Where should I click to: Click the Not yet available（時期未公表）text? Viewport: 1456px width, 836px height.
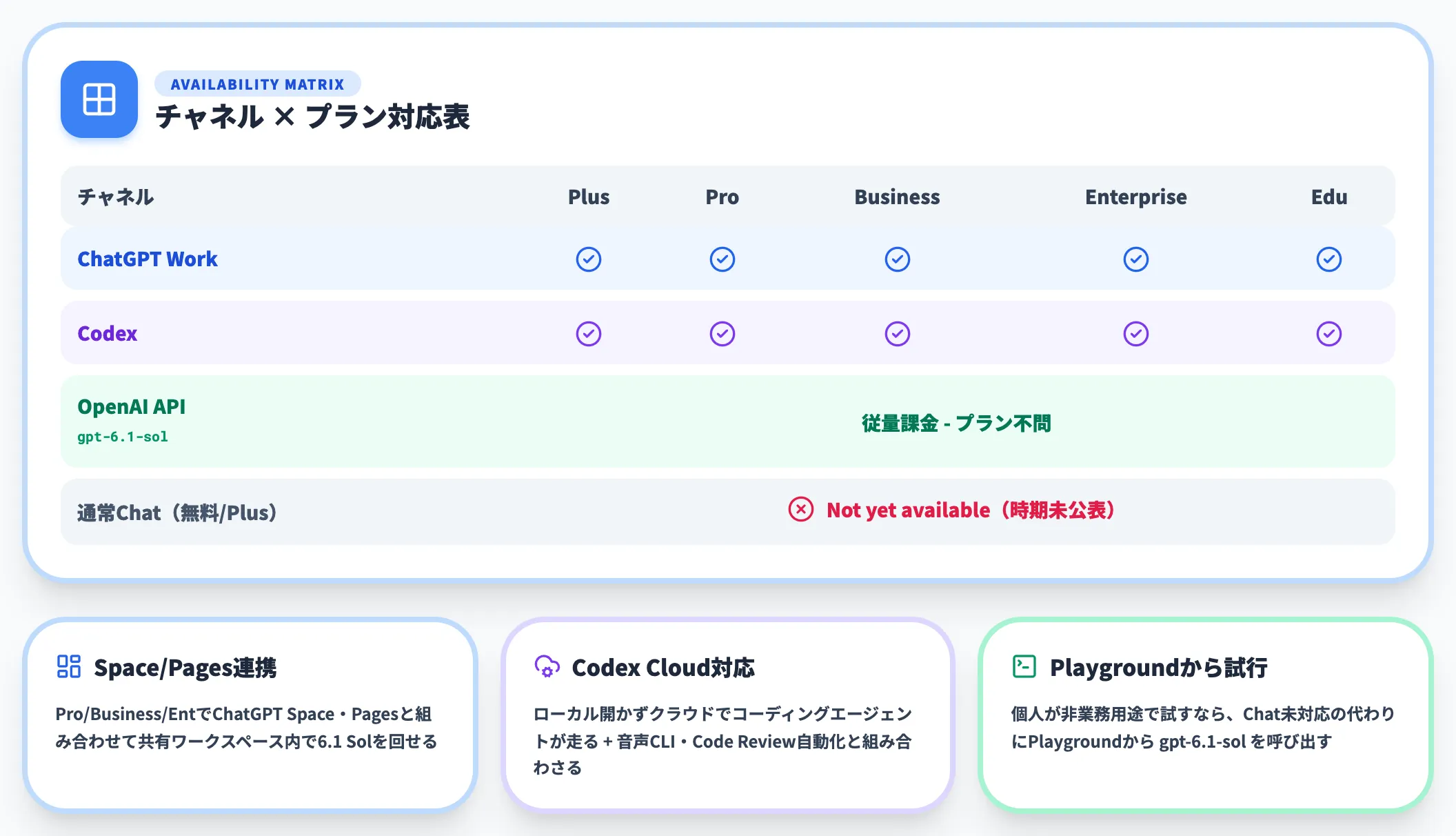coord(971,510)
